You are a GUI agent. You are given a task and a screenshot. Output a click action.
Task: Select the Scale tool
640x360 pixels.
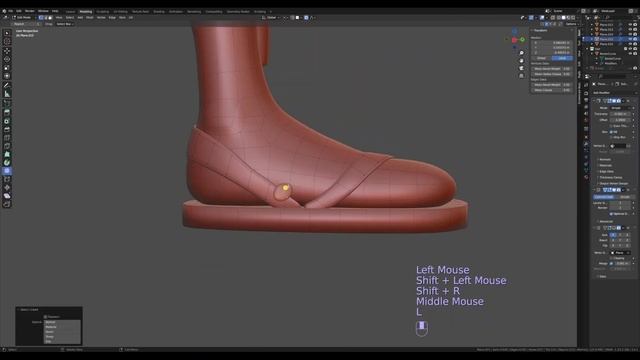pyautogui.click(x=7, y=68)
